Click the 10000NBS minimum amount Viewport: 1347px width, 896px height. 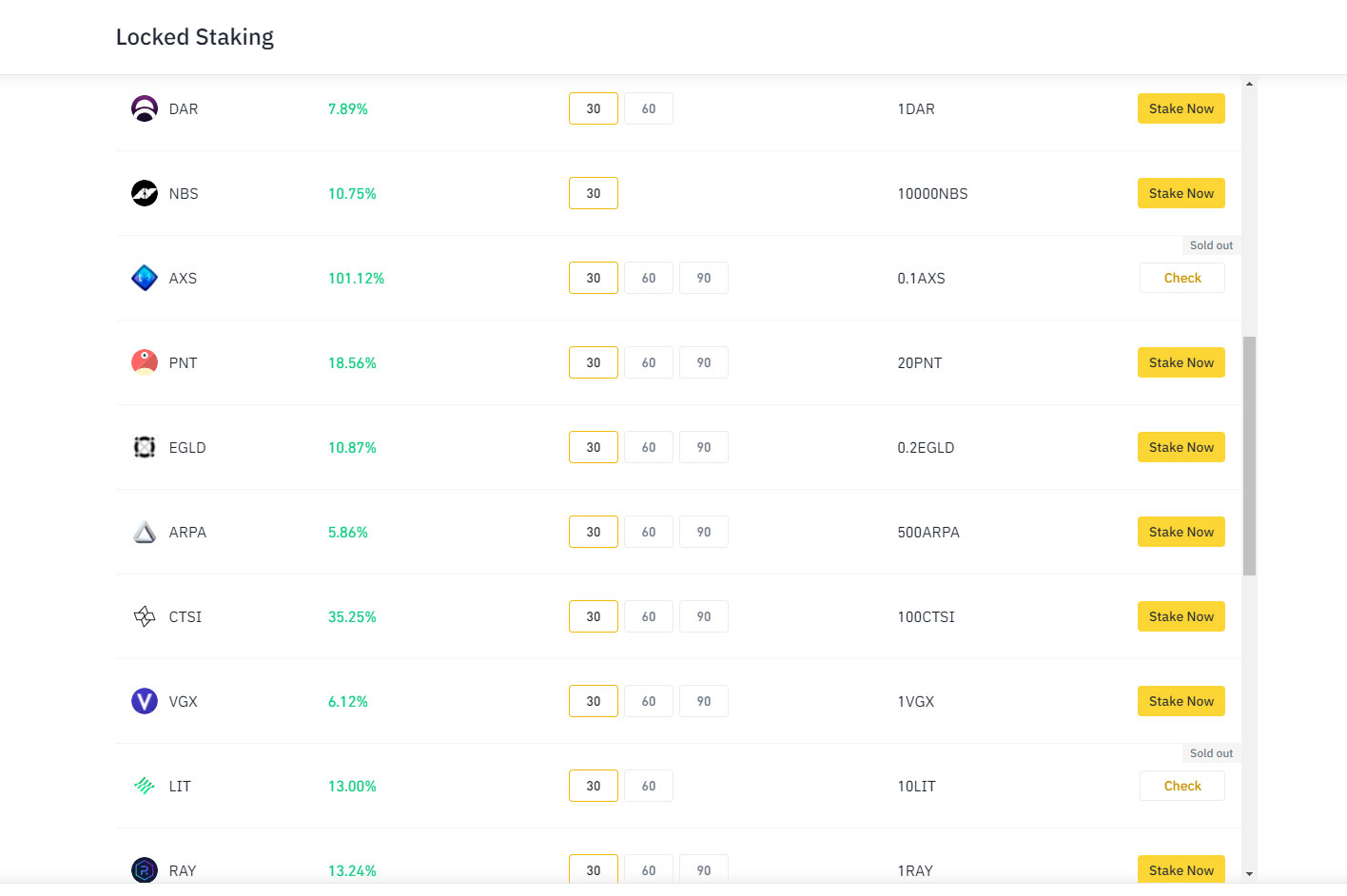(933, 193)
